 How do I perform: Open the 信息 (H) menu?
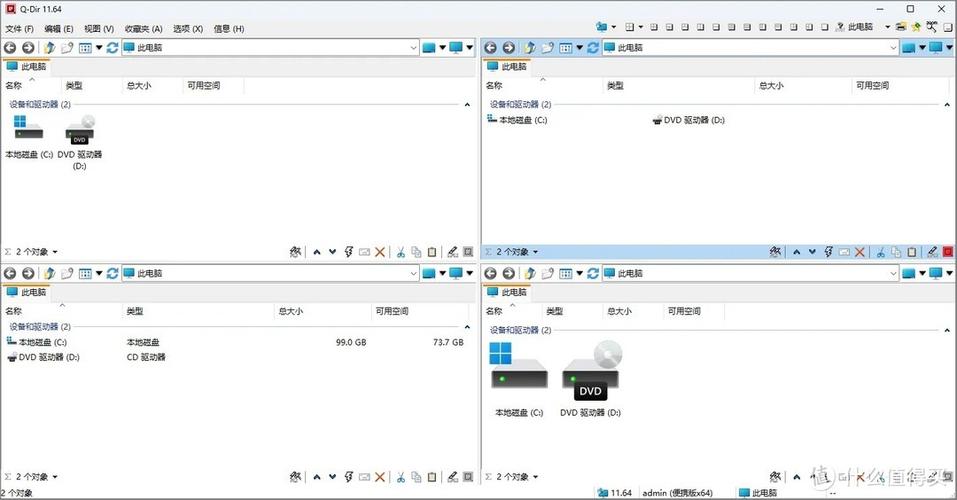[x=229, y=29]
